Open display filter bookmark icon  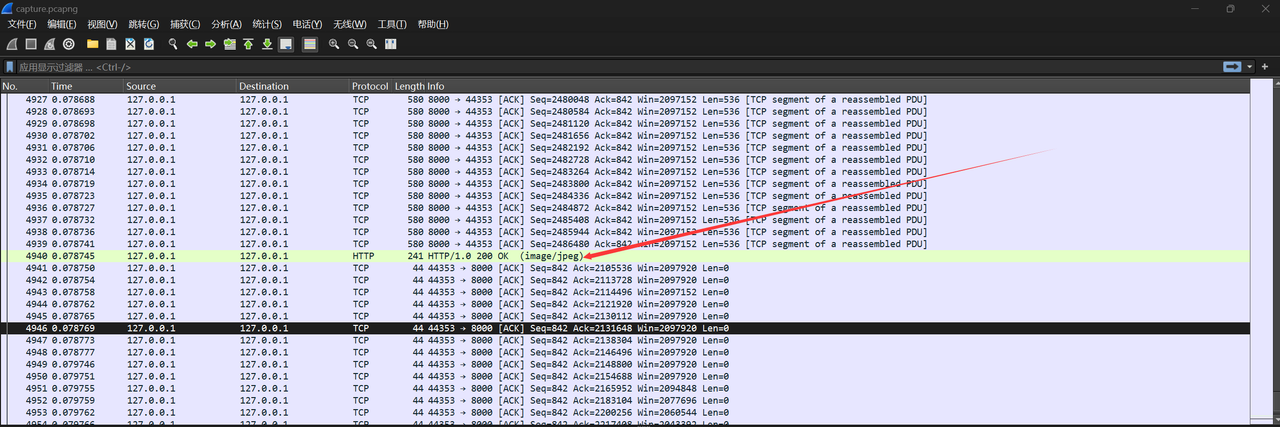coord(9,67)
